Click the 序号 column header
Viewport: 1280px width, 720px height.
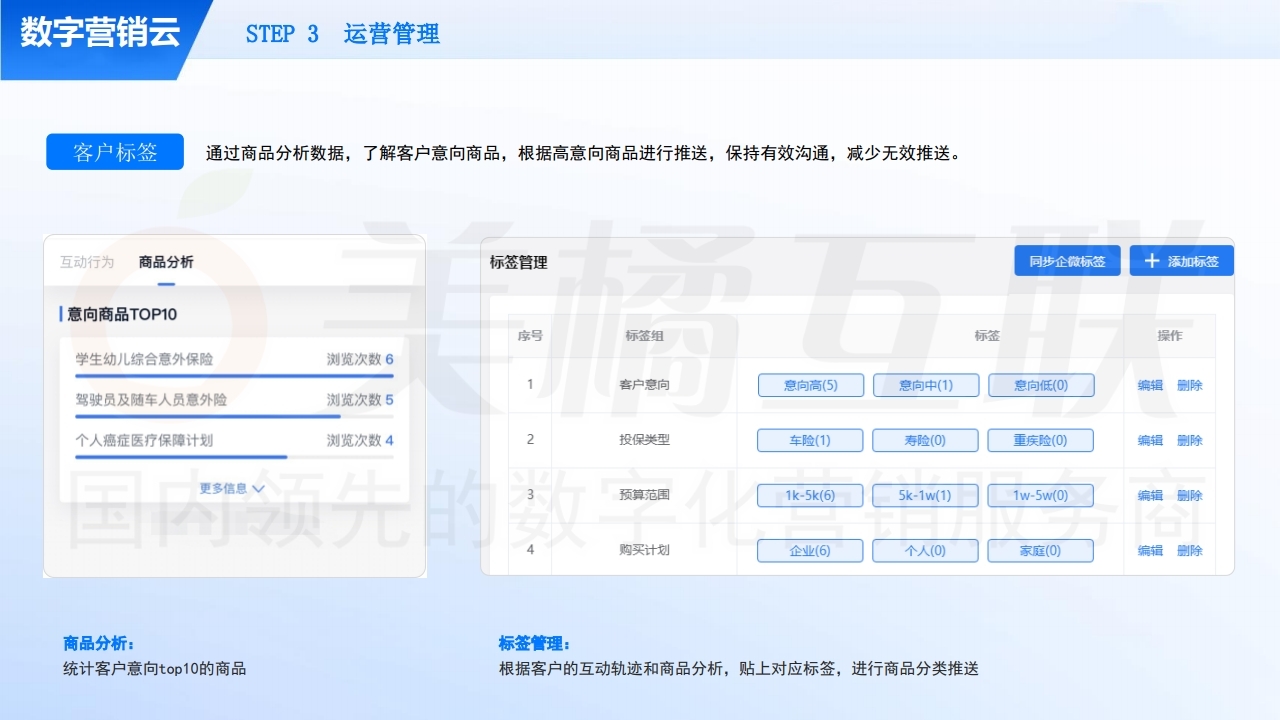coord(530,336)
